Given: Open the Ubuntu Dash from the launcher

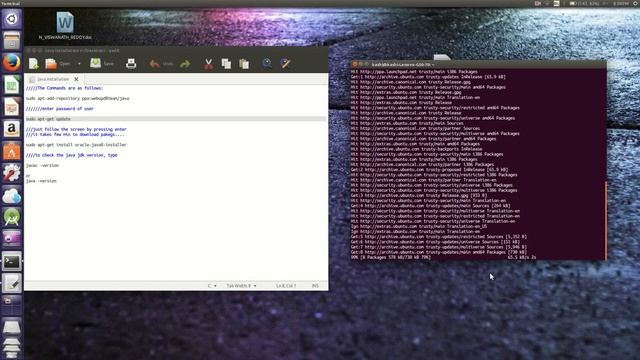Looking at the screenshot, I should (11, 19).
